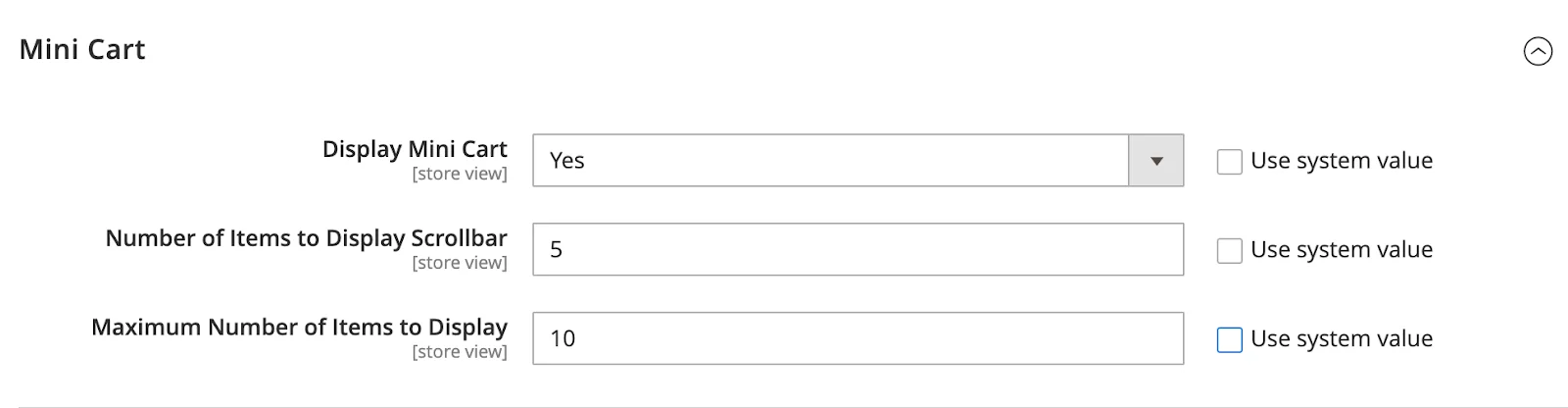This screenshot has height=408, width=1568.
Task: Focus the Number of Items to Display Scrollbar field
Action: click(x=857, y=250)
